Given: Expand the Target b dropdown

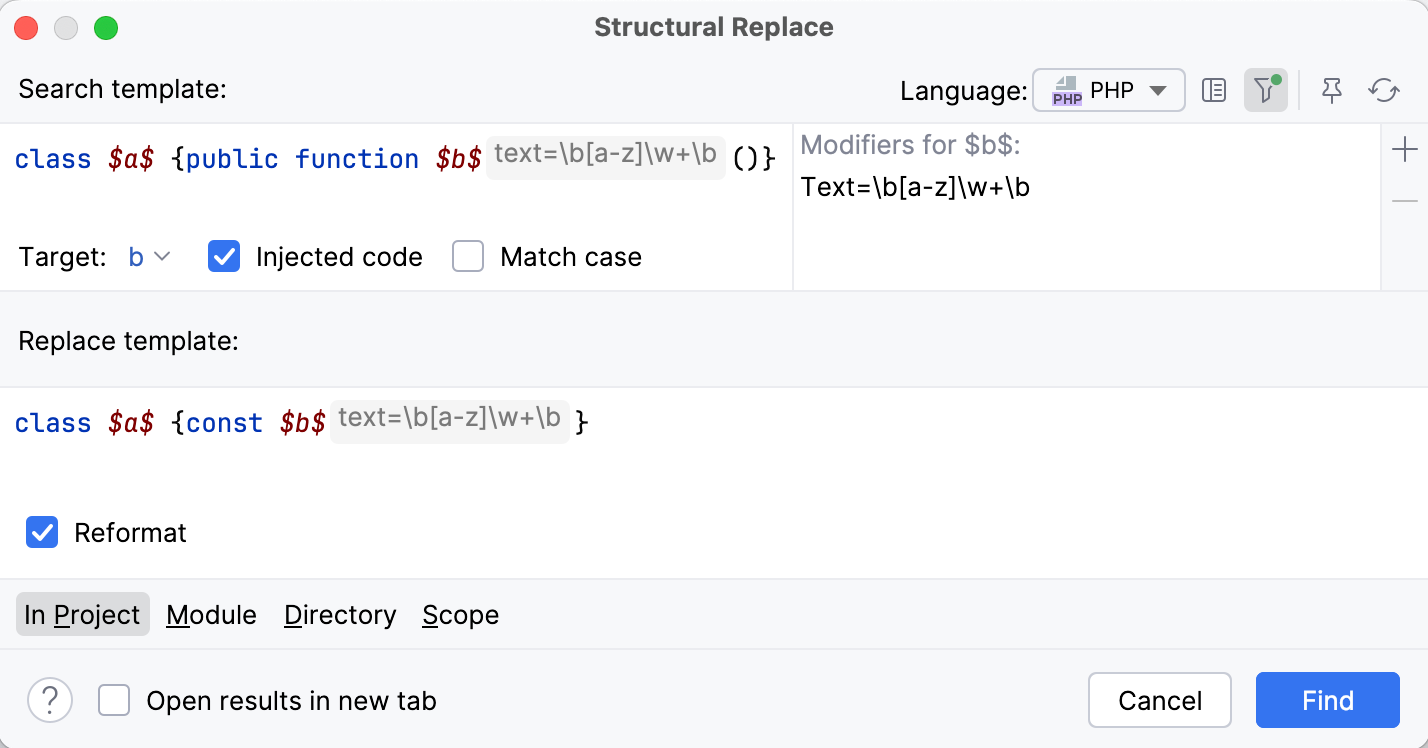Looking at the screenshot, I should [150, 257].
